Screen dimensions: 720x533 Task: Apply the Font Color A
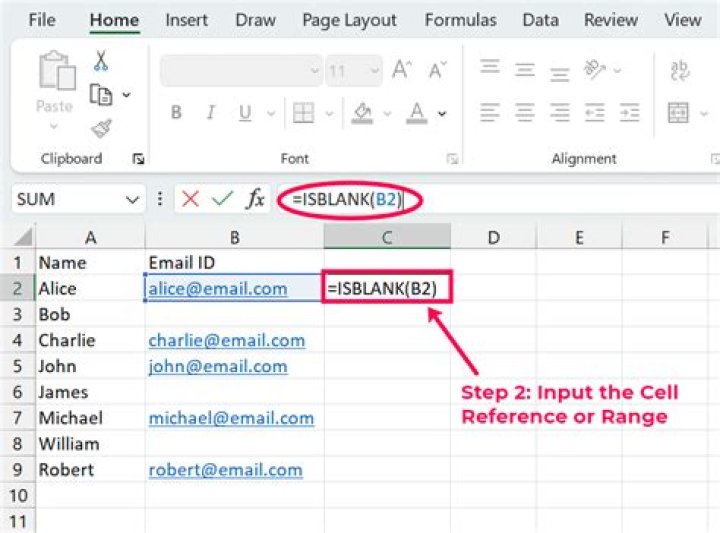[416, 113]
